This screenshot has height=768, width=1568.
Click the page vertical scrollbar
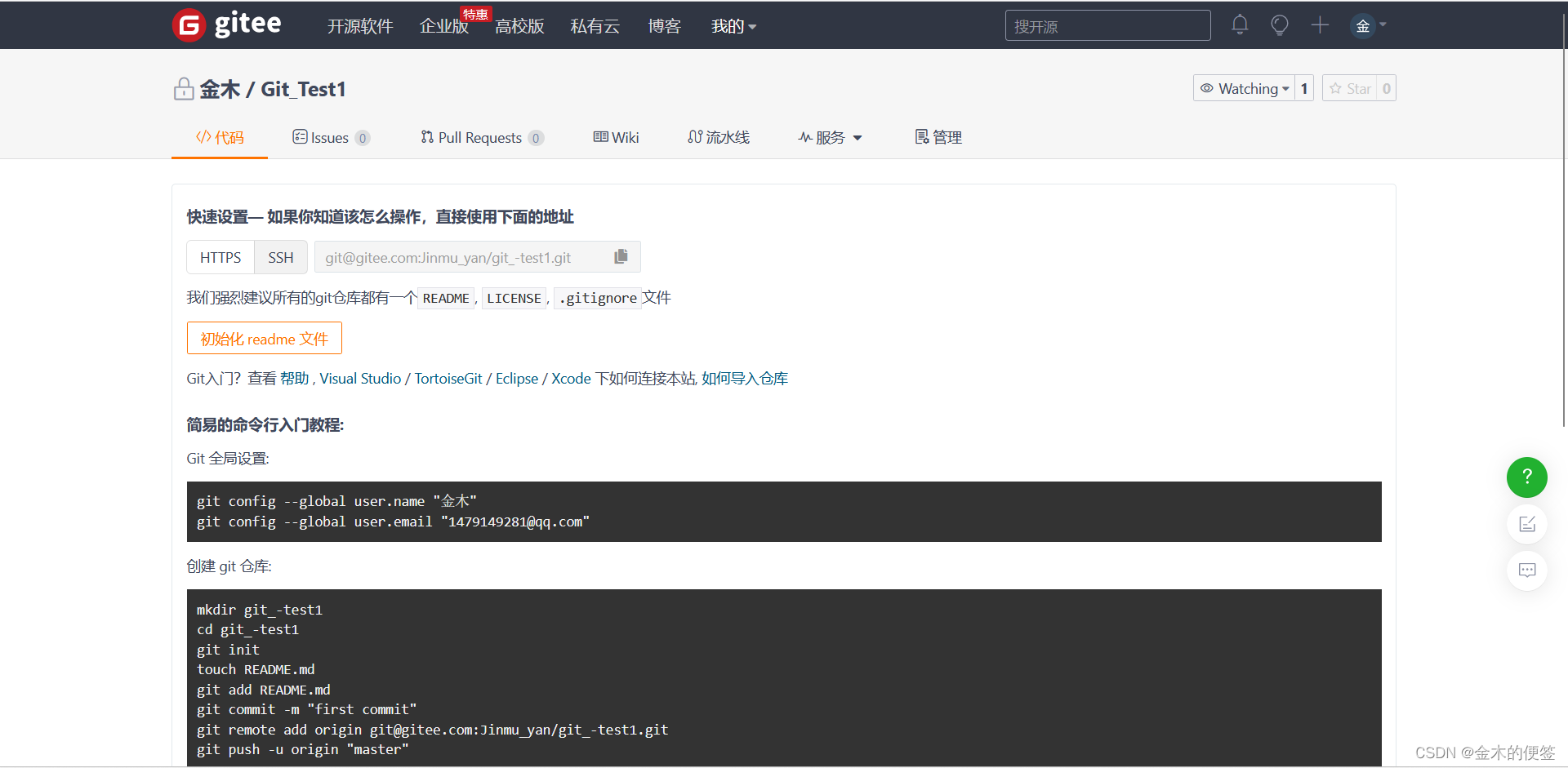coord(1563,220)
